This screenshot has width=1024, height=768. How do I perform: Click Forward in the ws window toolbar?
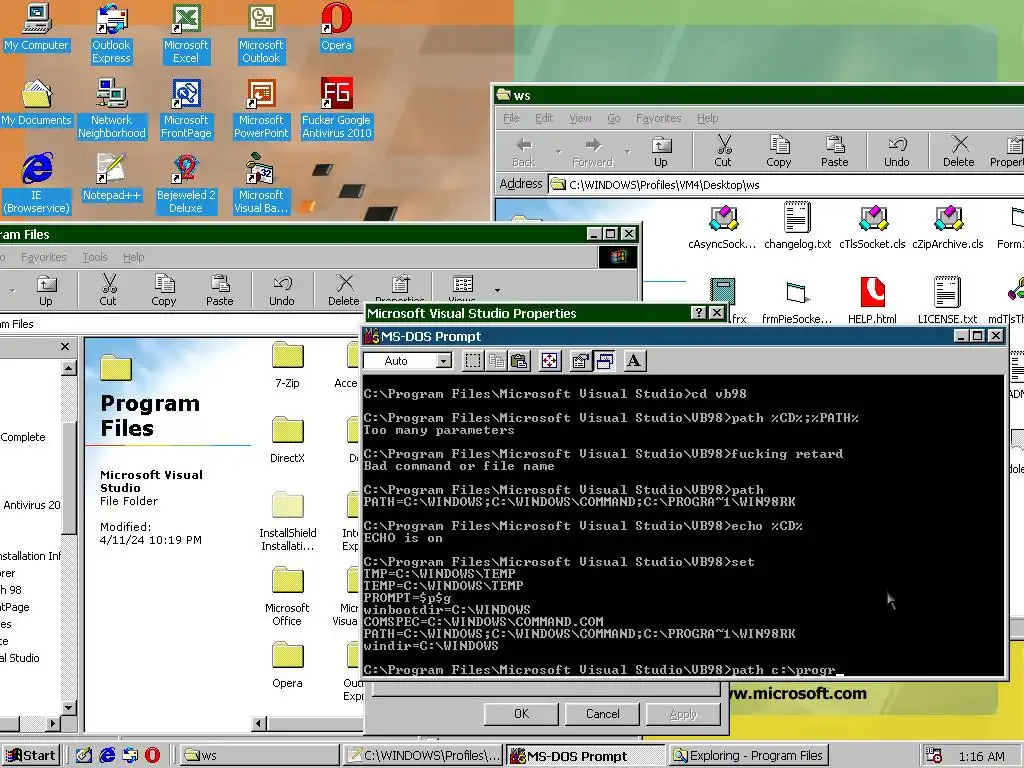point(592,151)
